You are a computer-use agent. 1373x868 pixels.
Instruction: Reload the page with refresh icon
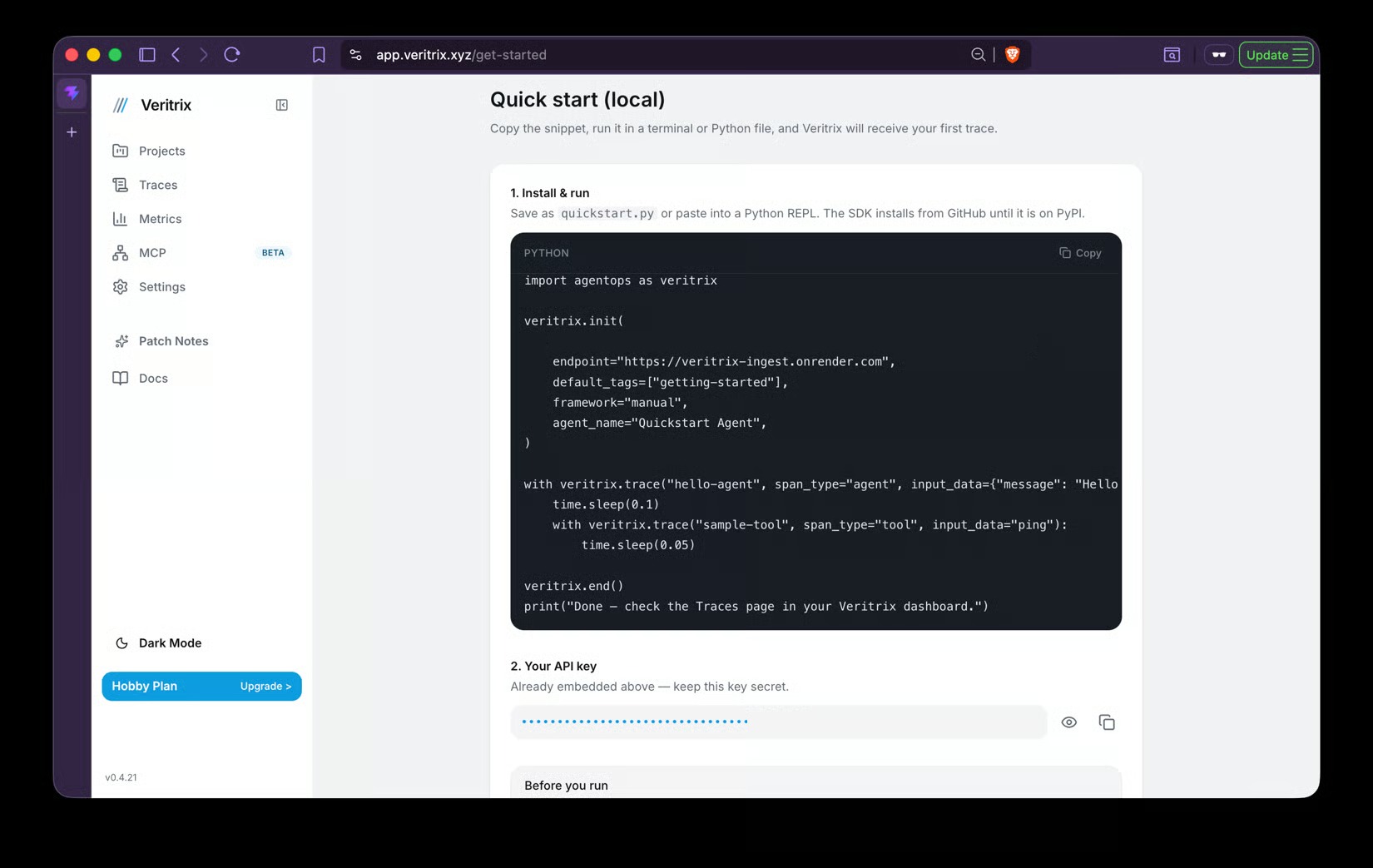tap(232, 55)
